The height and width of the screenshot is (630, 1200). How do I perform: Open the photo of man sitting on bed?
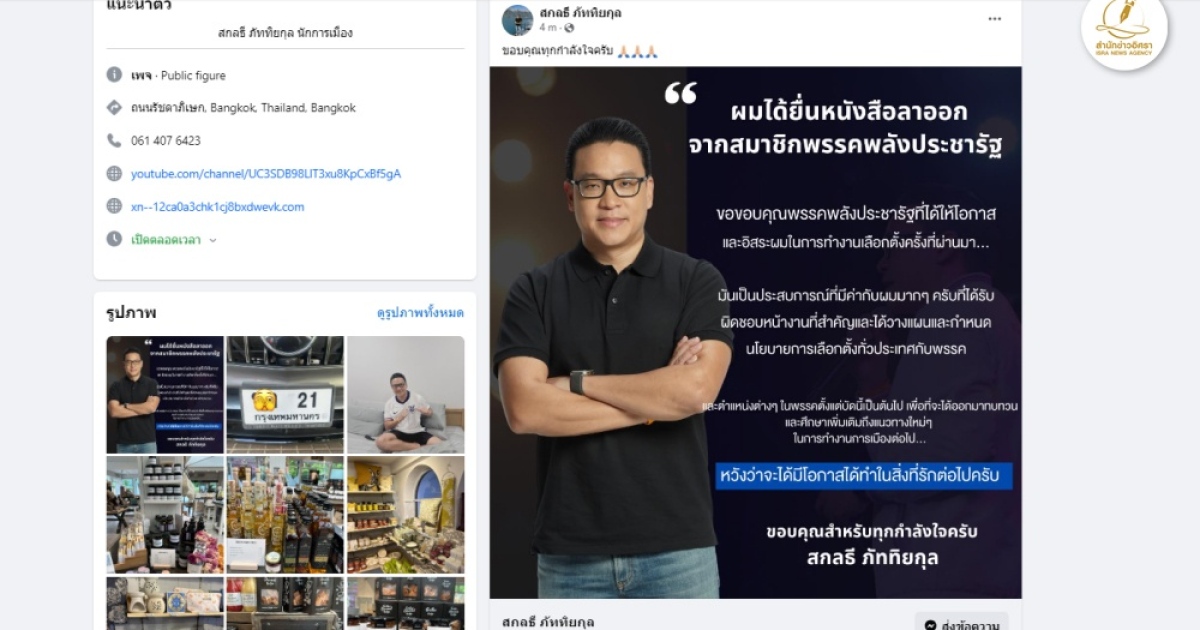pos(406,395)
